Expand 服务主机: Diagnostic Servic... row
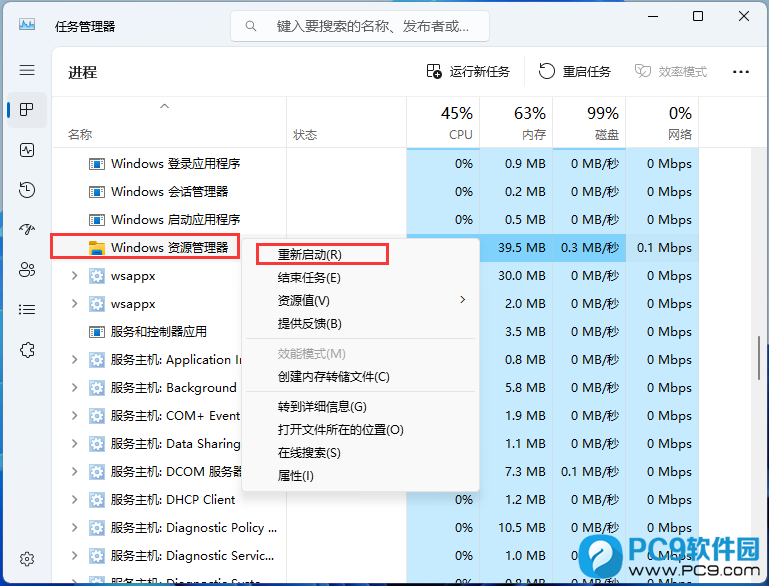The height and width of the screenshot is (586, 769). (74, 555)
